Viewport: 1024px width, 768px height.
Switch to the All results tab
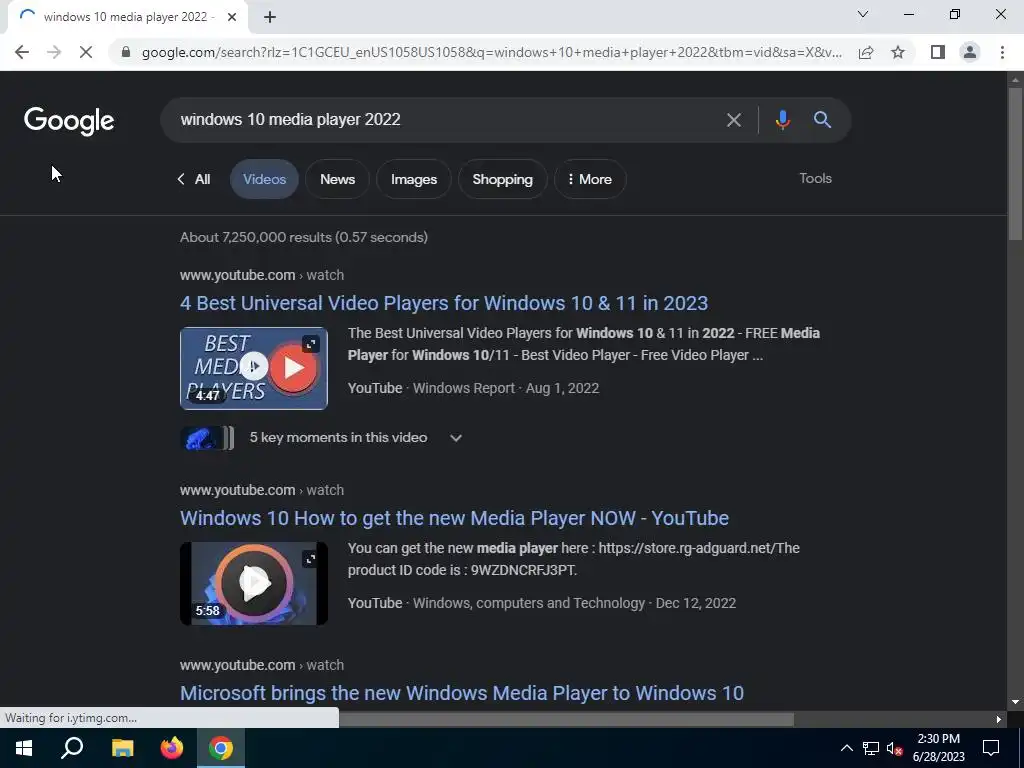tap(194, 179)
